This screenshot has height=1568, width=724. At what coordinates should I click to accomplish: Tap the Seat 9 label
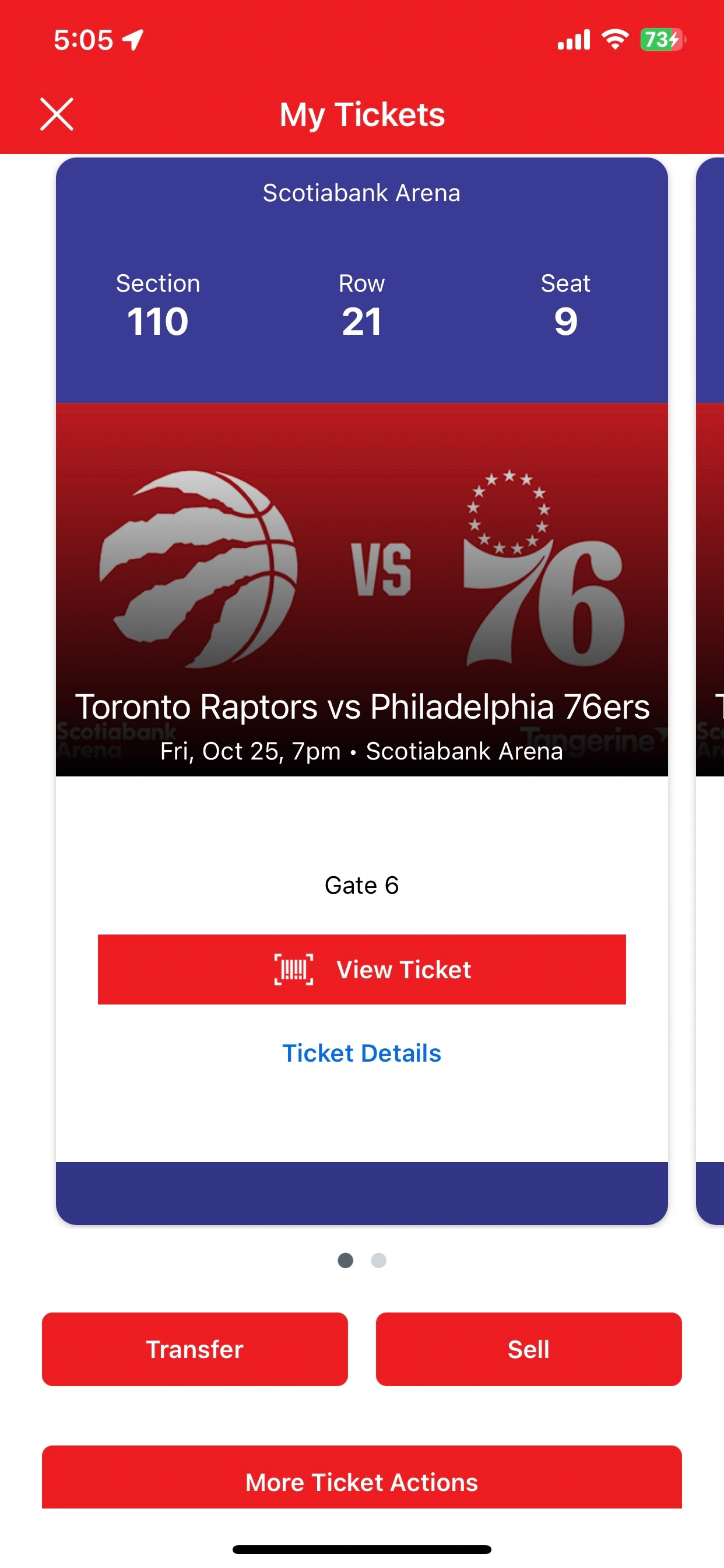pyautogui.click(x=566, y=306)
